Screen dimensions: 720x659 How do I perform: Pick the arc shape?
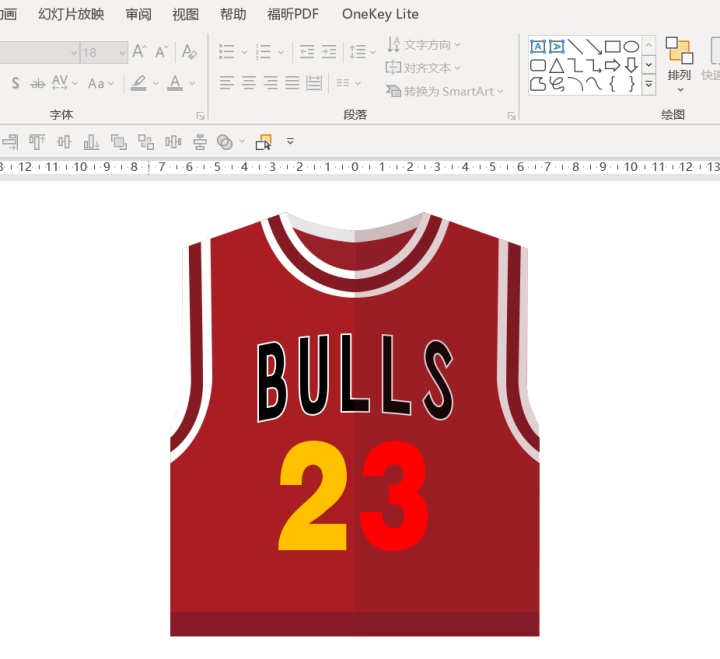click(x=575, y=84)
